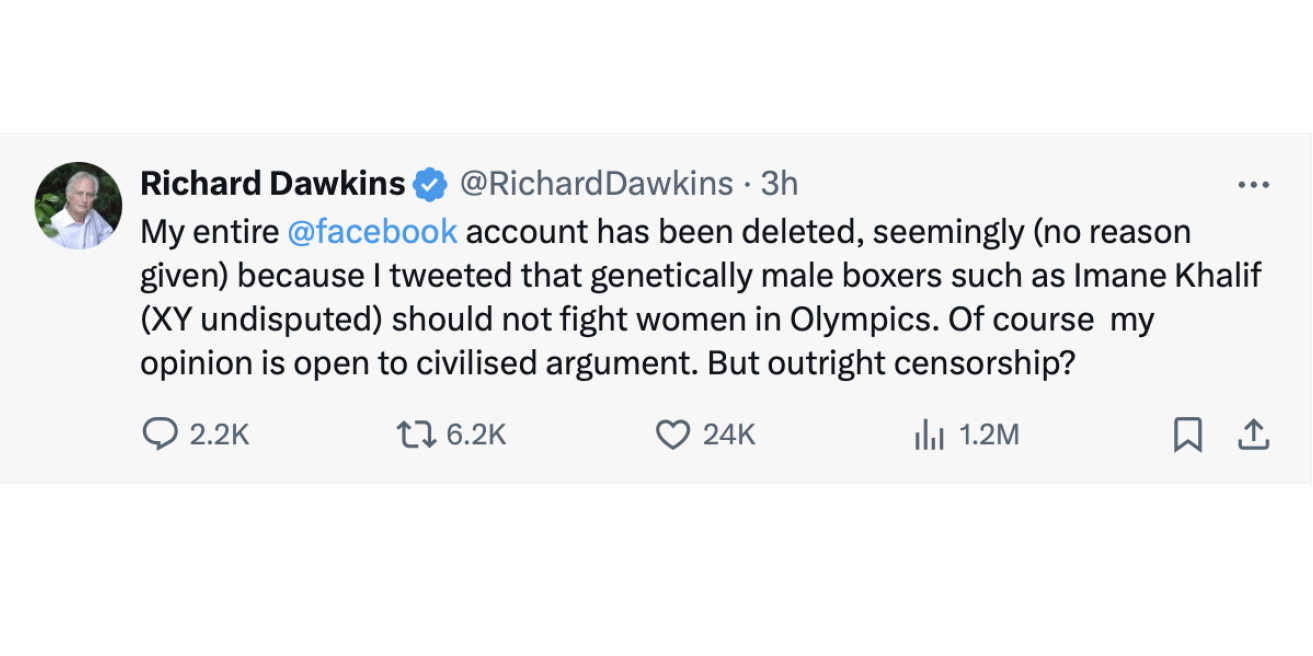
Task: Click the 24K likes count
Action: point(728,434)
